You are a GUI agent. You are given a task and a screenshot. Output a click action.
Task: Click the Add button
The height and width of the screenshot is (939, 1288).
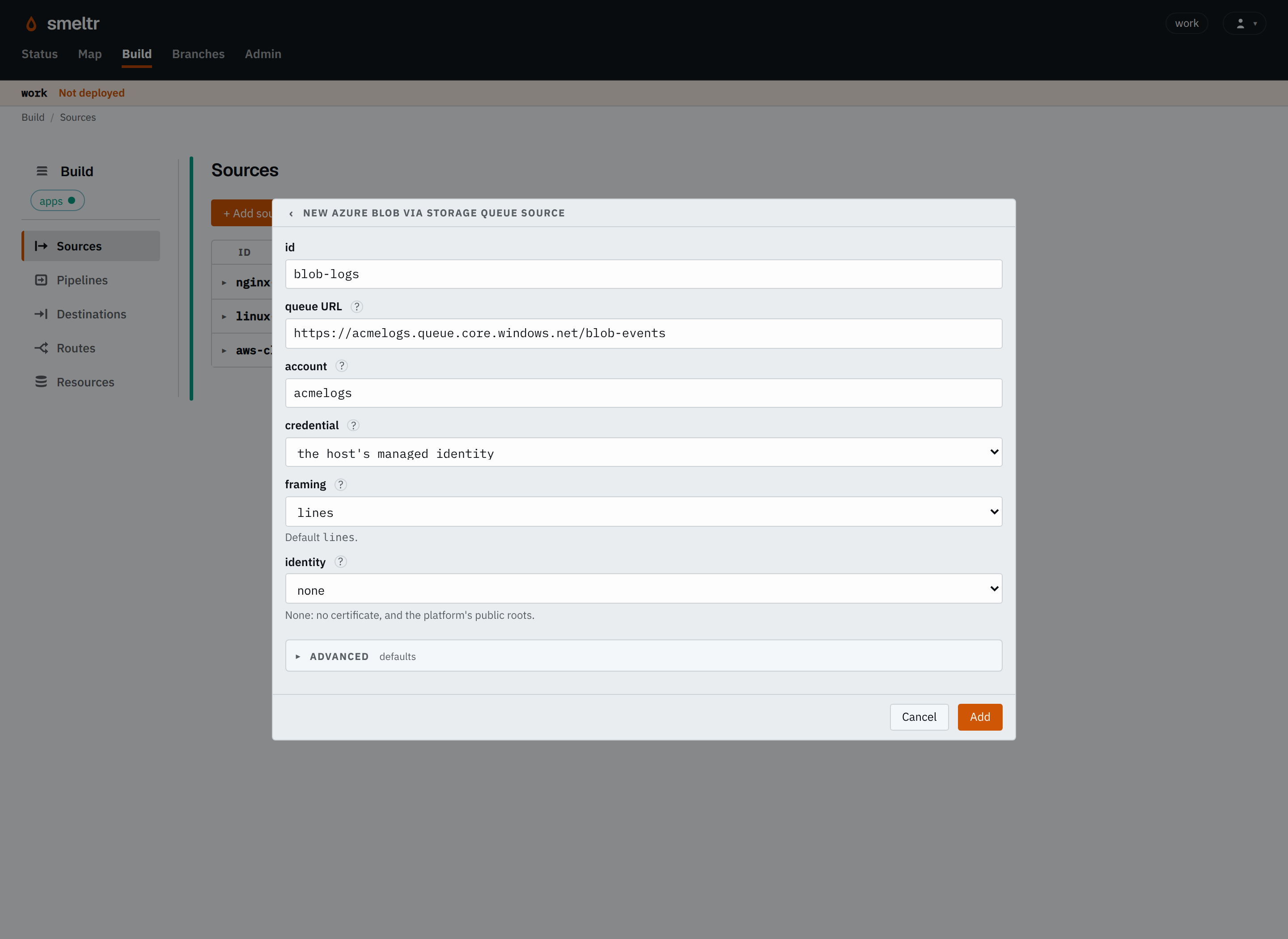coord(980,717)
